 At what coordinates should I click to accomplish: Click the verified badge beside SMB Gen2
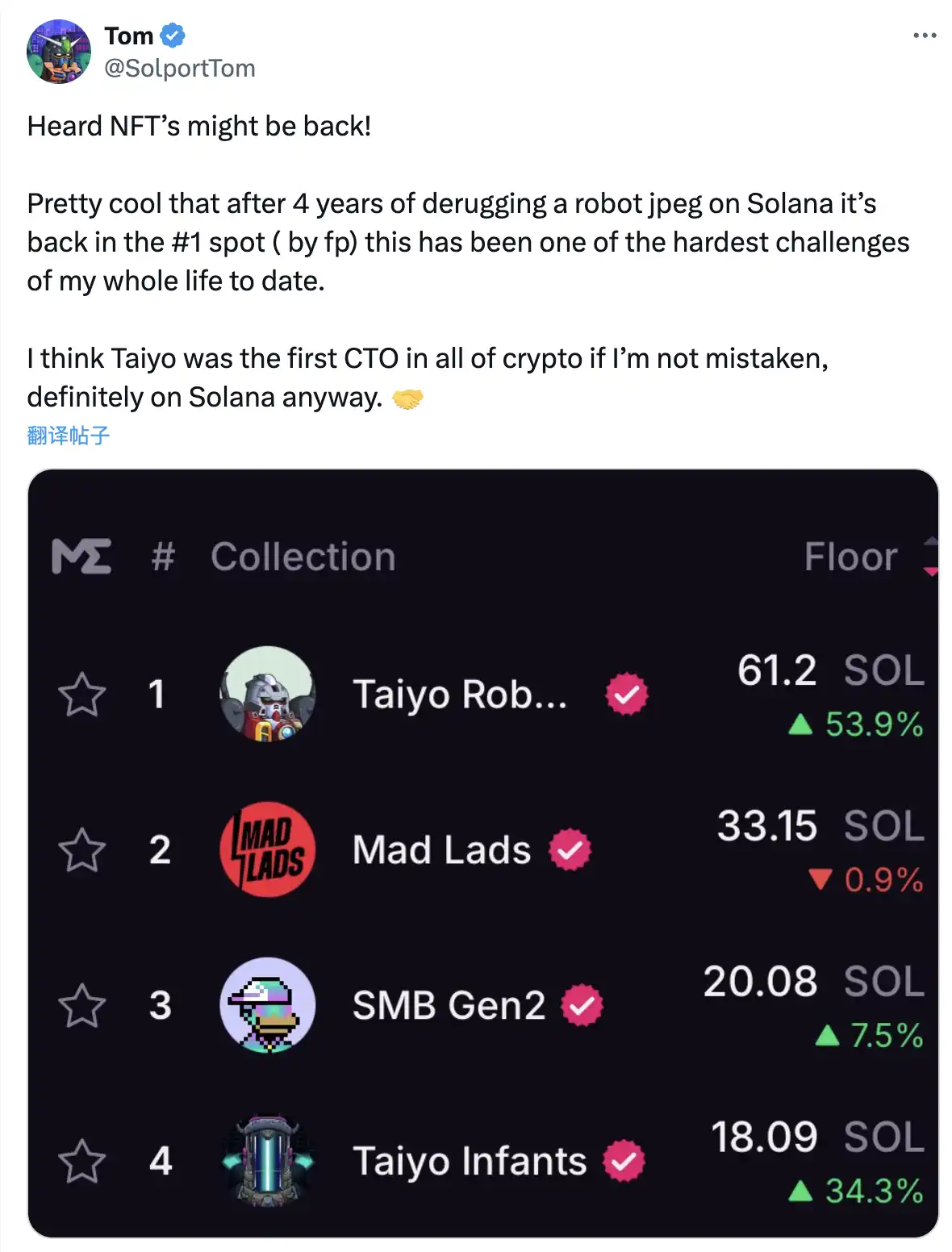pos(582,1005)
